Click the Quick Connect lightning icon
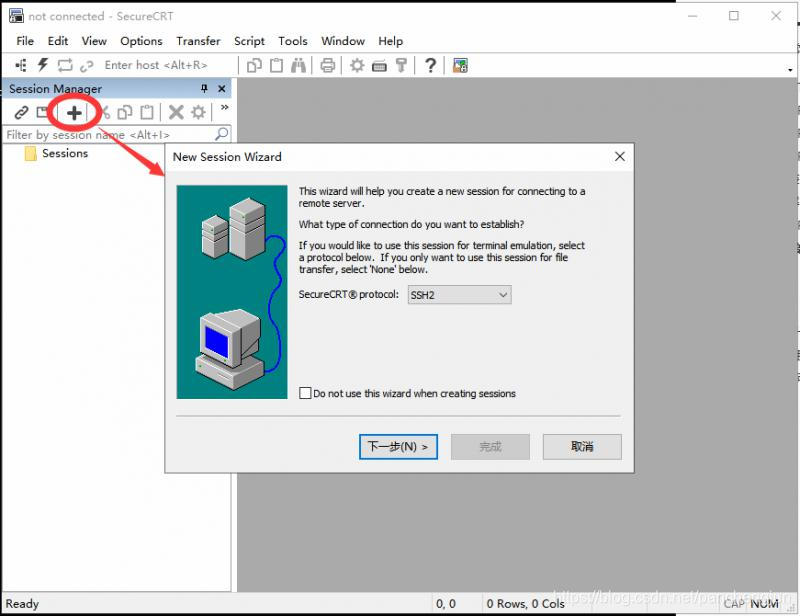The height and width of the screenshot is (616, 800). (43, 65)
